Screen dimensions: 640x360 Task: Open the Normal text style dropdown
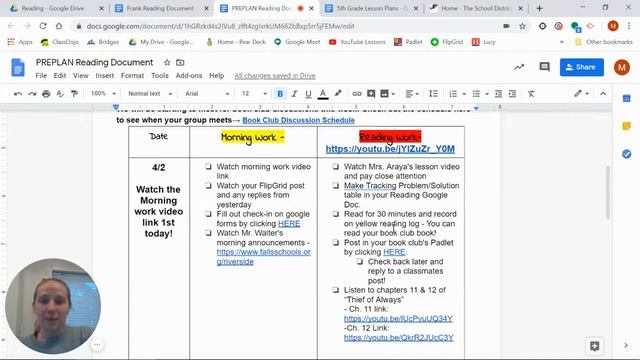click(150, 93)
